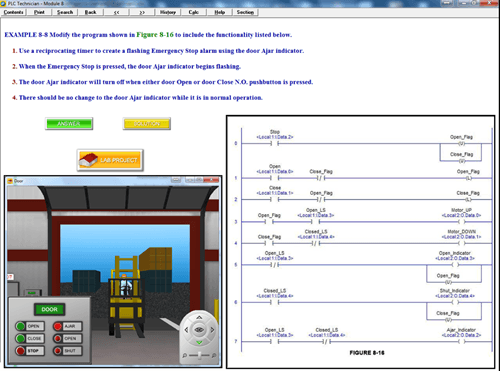Click the red OPEN indicator lamp

pyautogui.click(x=58, y=338)
